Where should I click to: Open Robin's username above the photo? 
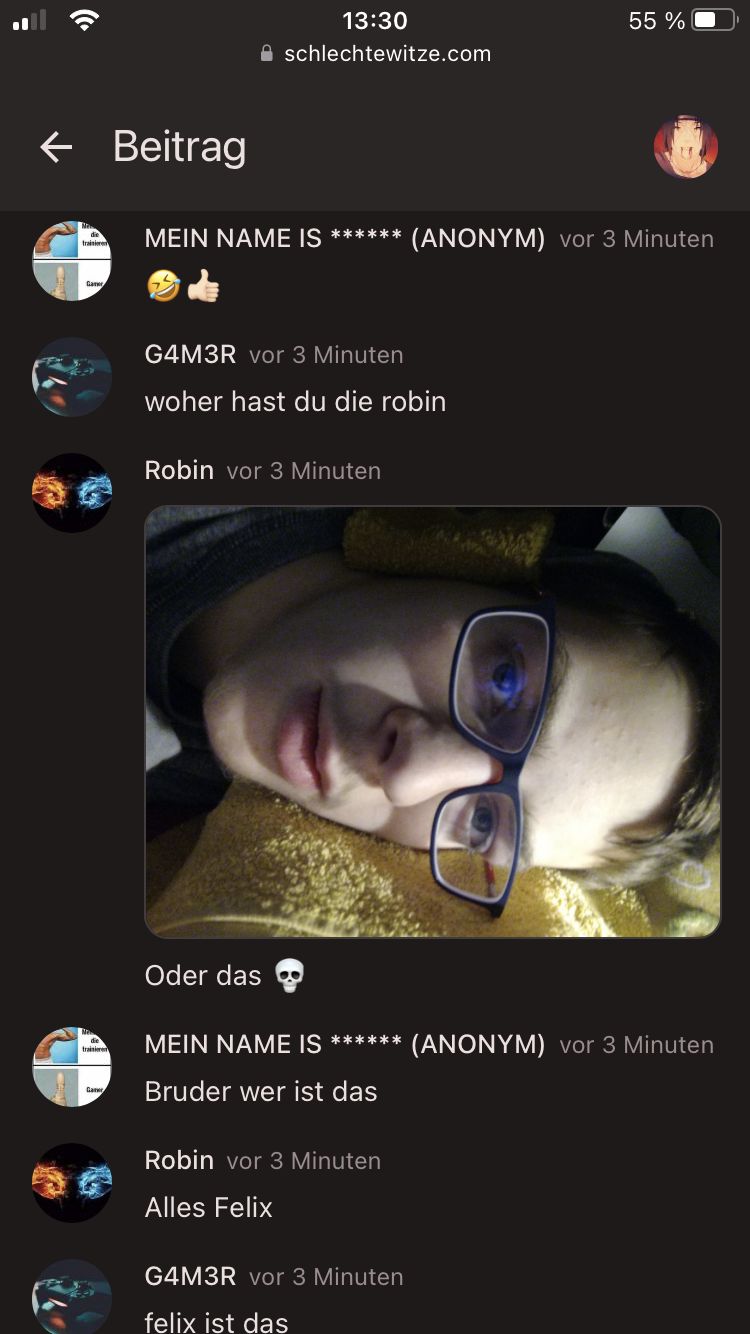click(179, 470)
